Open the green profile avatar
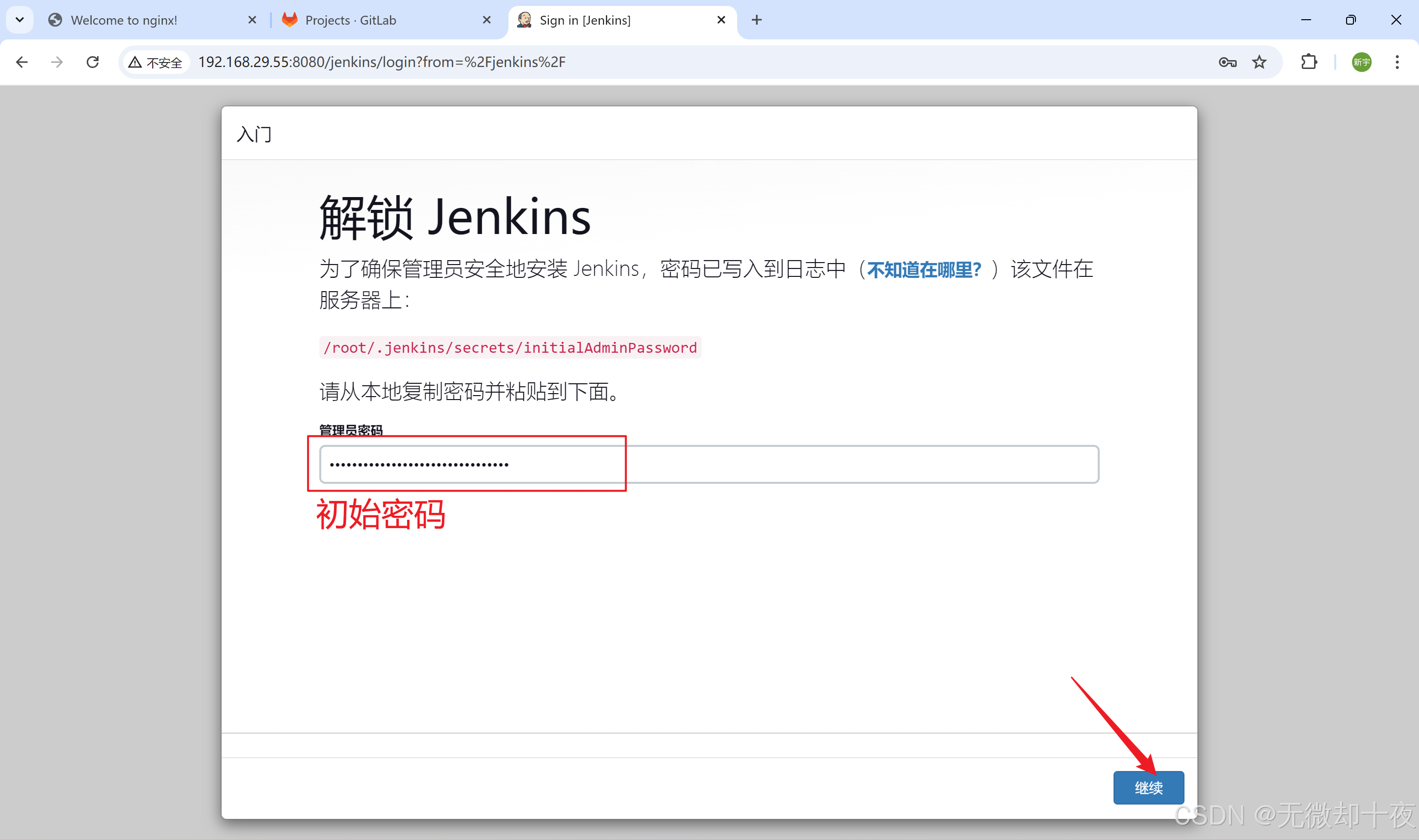 (x=1361, y=62)
